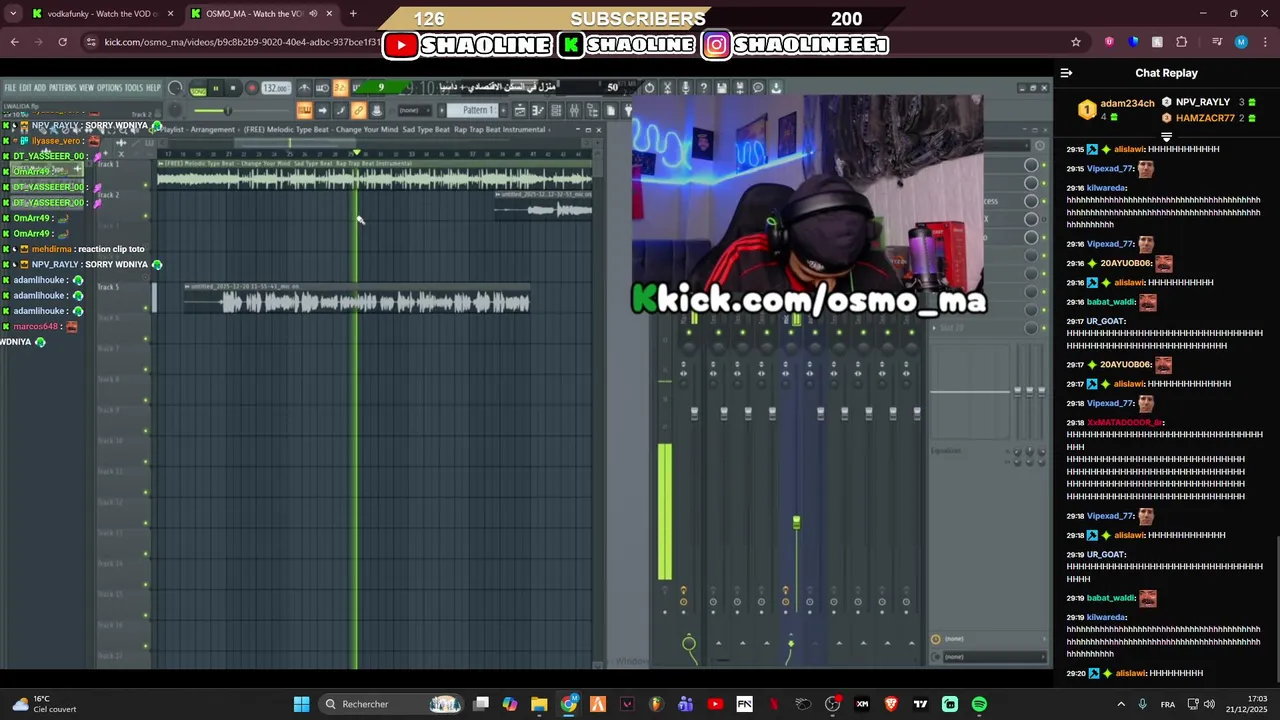Collapse the Chat Replay panel
1280x720 pixels.
pyautogui.click(x=1066, y=73)
